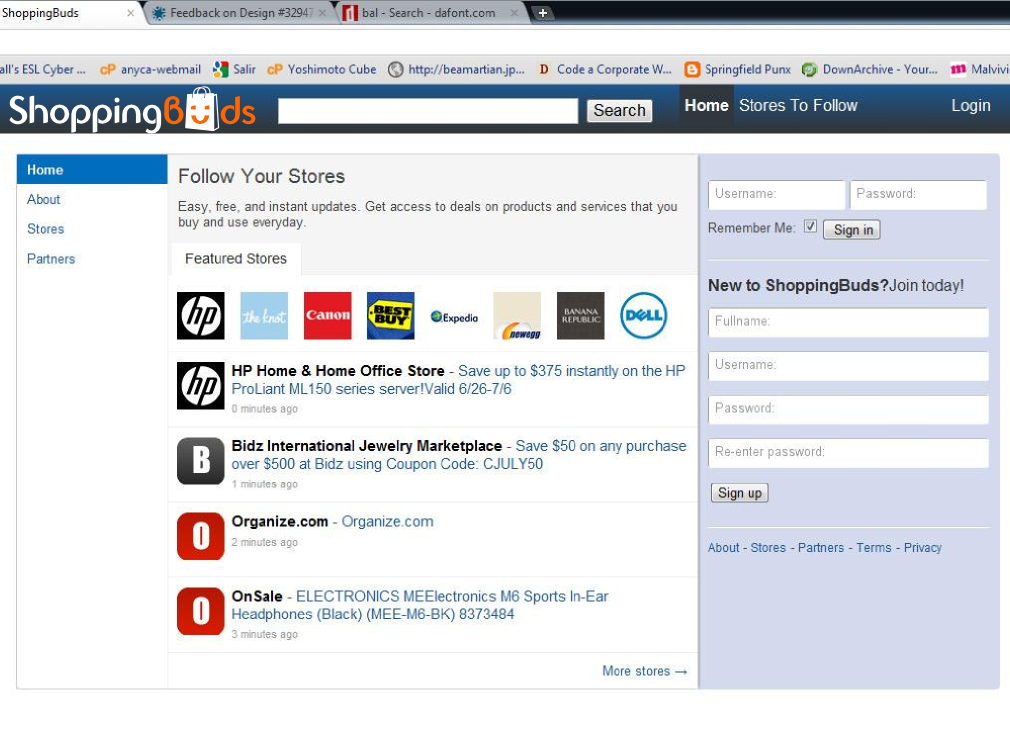
Task: Open the Dell store logo
Action: (643, 316)
